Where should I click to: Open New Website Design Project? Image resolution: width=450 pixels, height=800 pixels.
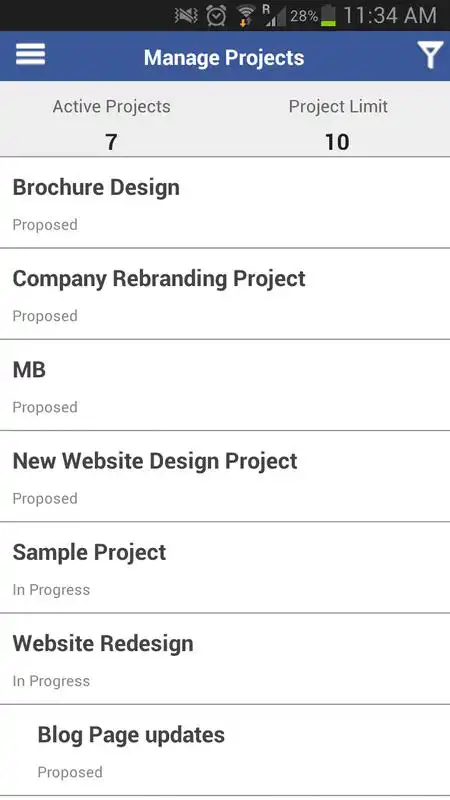(225, 477)
